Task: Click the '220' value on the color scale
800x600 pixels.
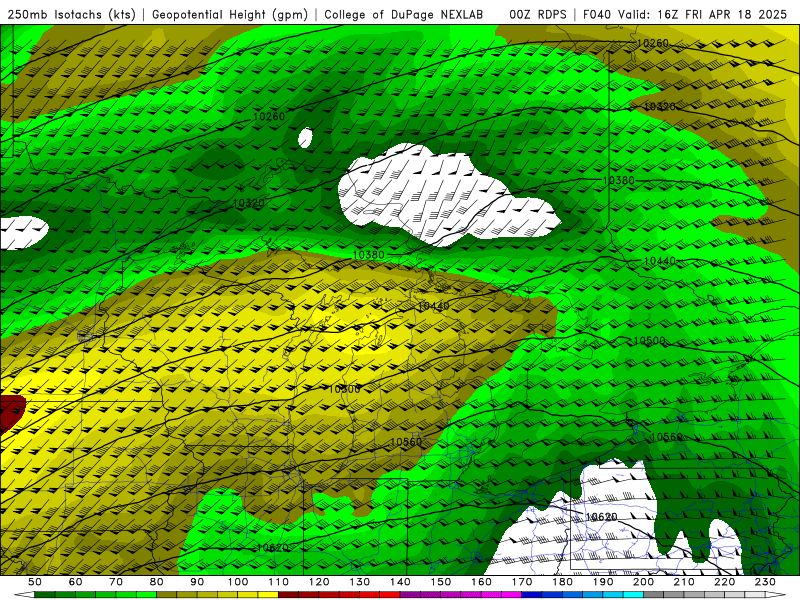Action: (x=724, y=582)
